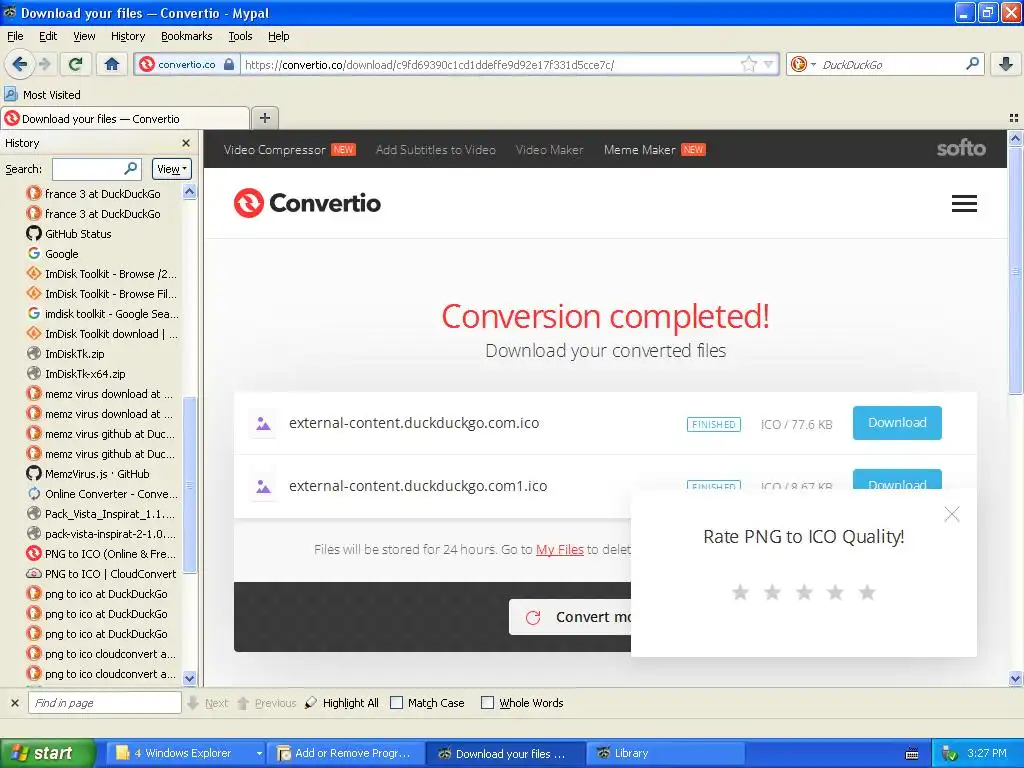The height and width of the screenshot is (768, 1024).
Task: Rate one star for conversion quality
Action: pos(740,592)
